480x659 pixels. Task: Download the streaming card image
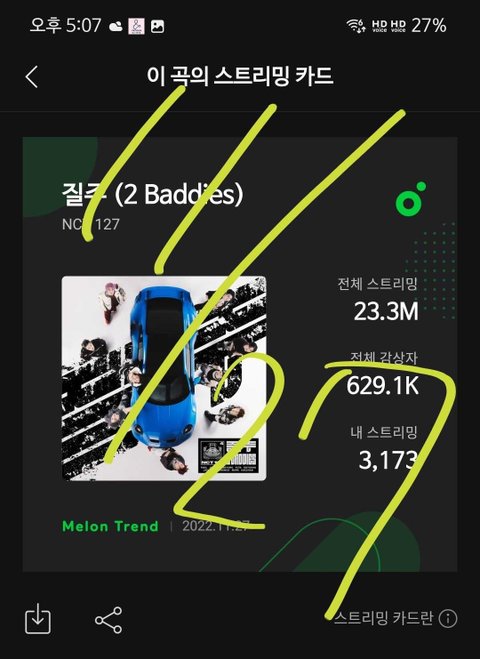coord(38,618)
